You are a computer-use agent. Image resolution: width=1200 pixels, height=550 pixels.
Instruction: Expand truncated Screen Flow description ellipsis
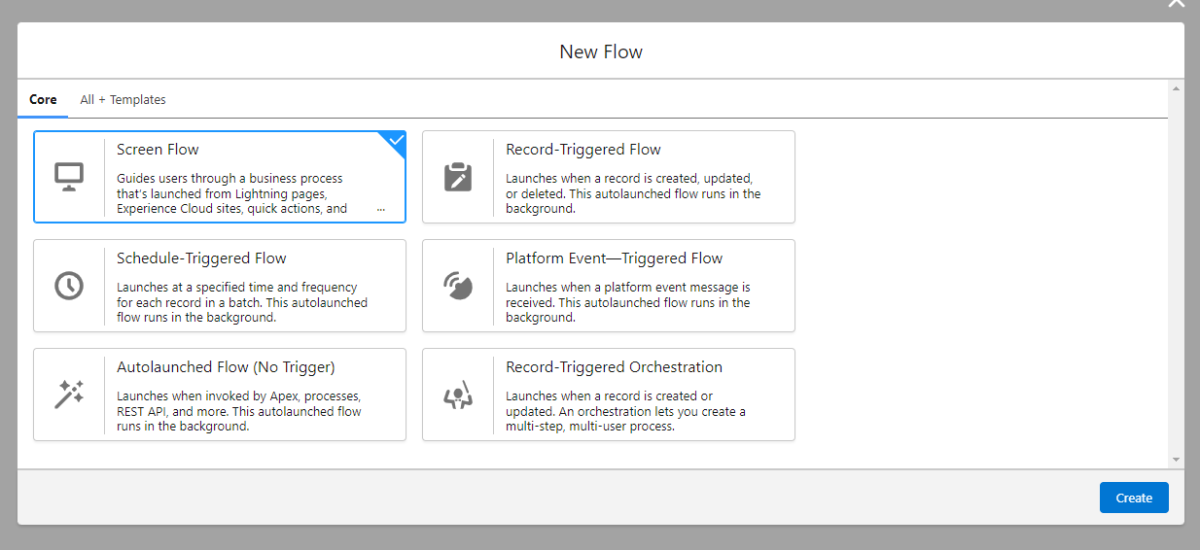click(380, 210)
